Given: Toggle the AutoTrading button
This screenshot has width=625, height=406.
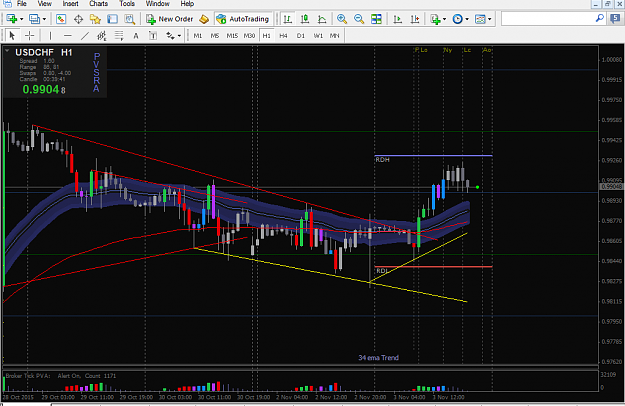Looking at the screenshot, I should [243, 19].
